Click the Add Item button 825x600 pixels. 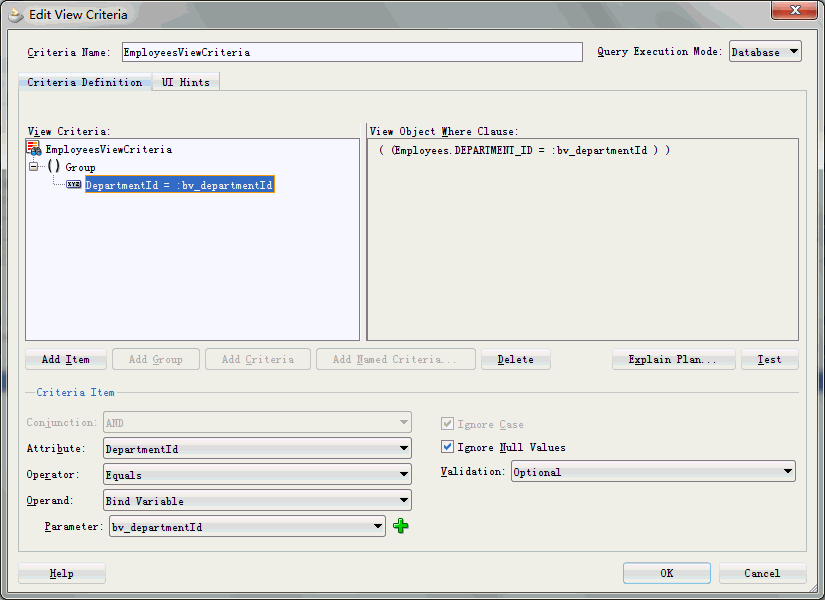pos(65,359)
